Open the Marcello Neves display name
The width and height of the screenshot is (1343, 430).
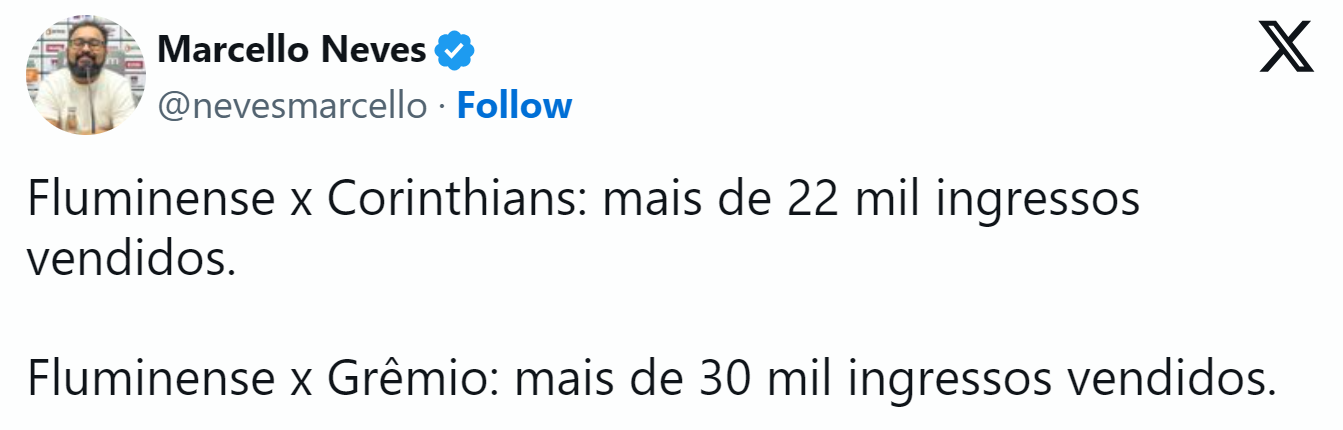[x=292, y=49]
